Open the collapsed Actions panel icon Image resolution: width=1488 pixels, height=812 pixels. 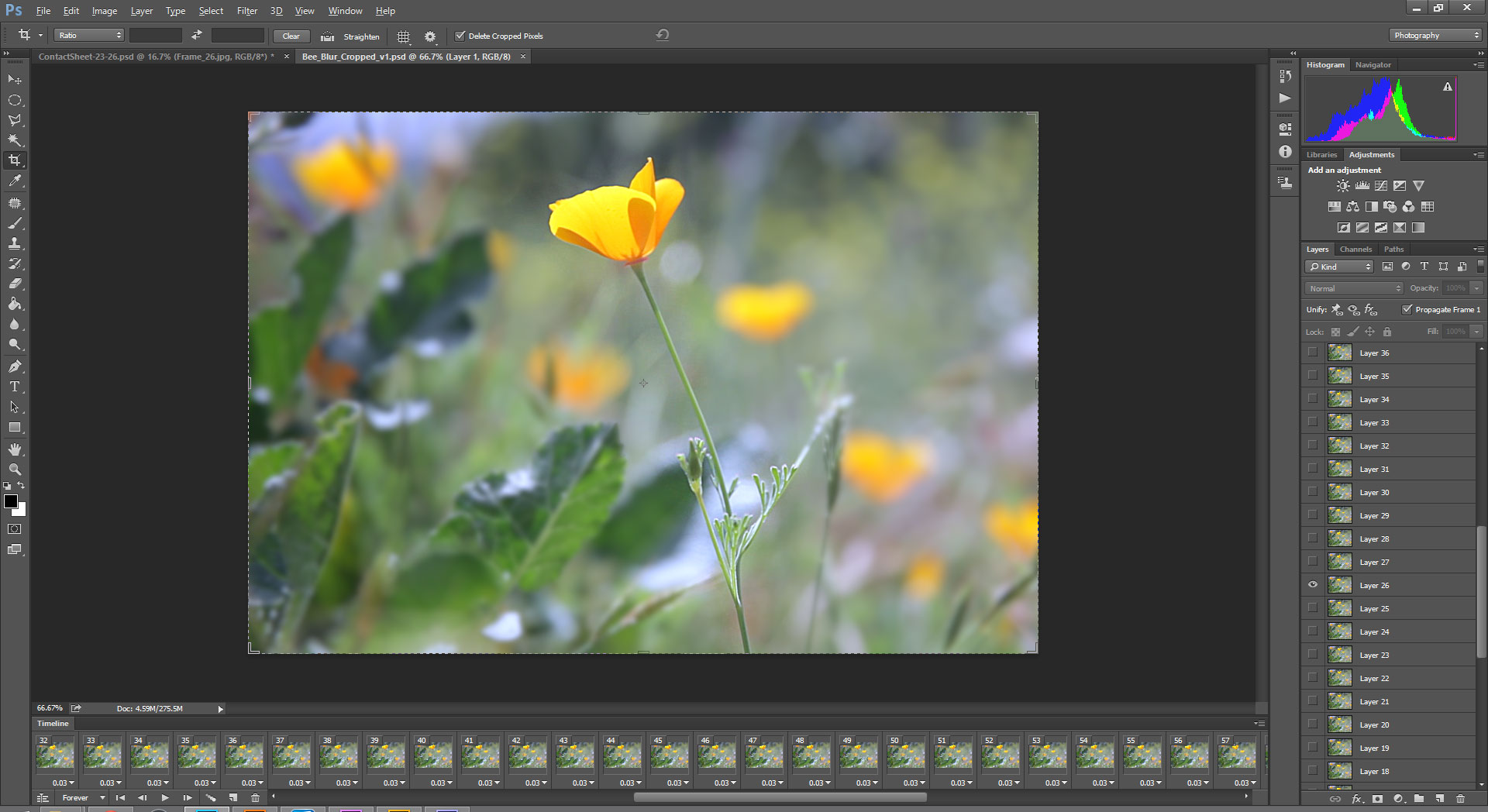[x=1285, y=98]
